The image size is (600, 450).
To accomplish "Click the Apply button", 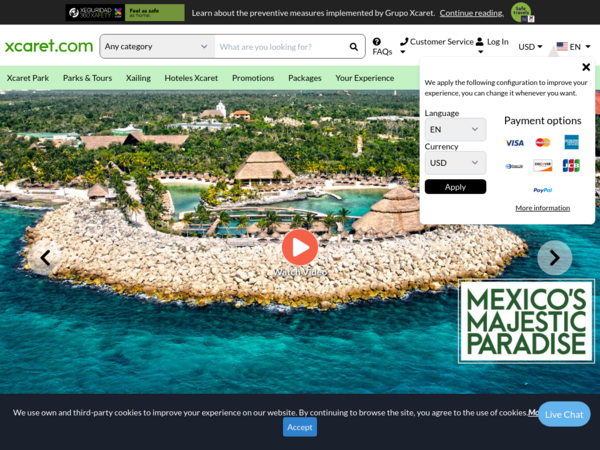I will 455,187.
